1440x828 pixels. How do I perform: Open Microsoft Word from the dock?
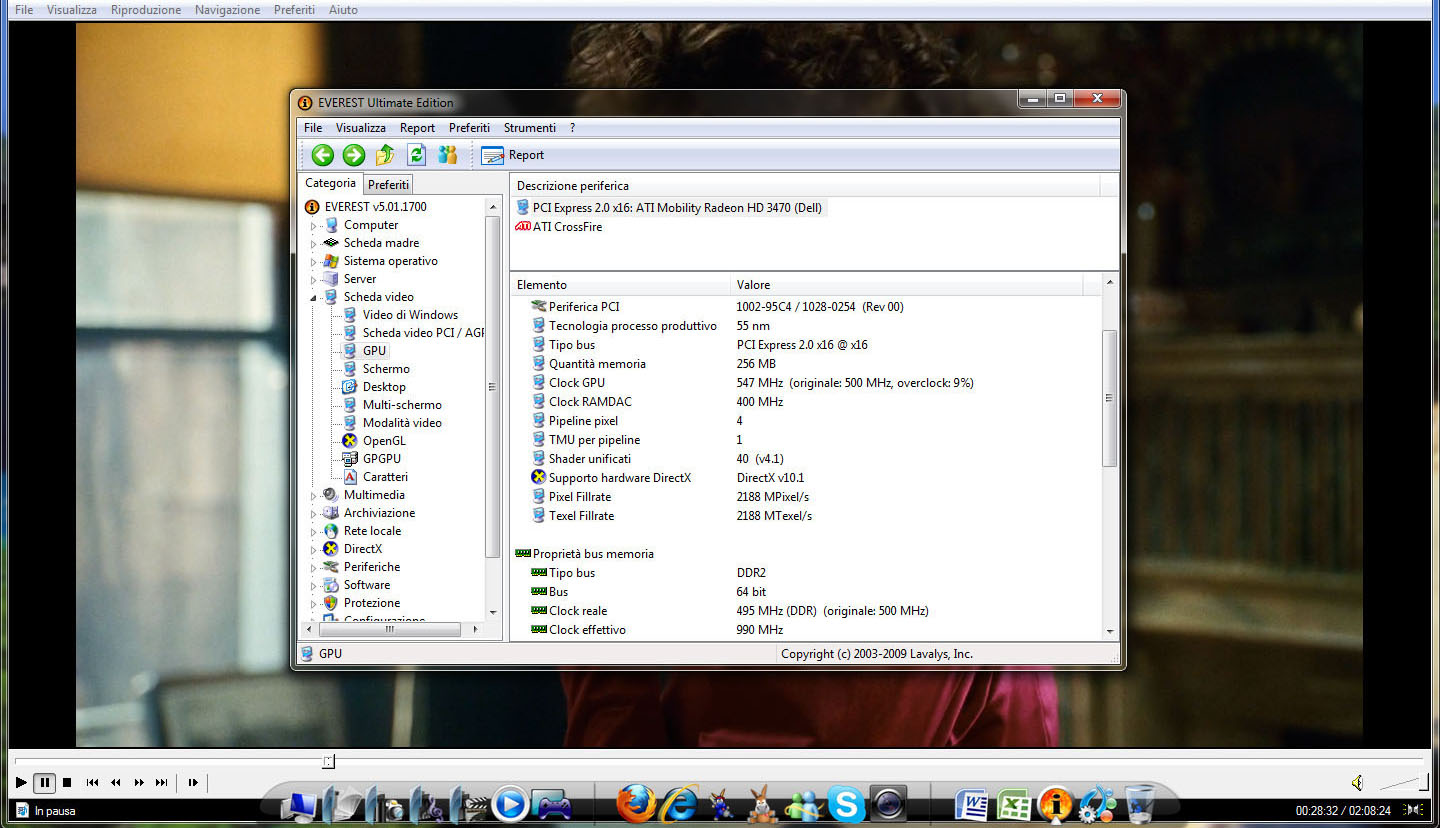click(x=972, y=804)
